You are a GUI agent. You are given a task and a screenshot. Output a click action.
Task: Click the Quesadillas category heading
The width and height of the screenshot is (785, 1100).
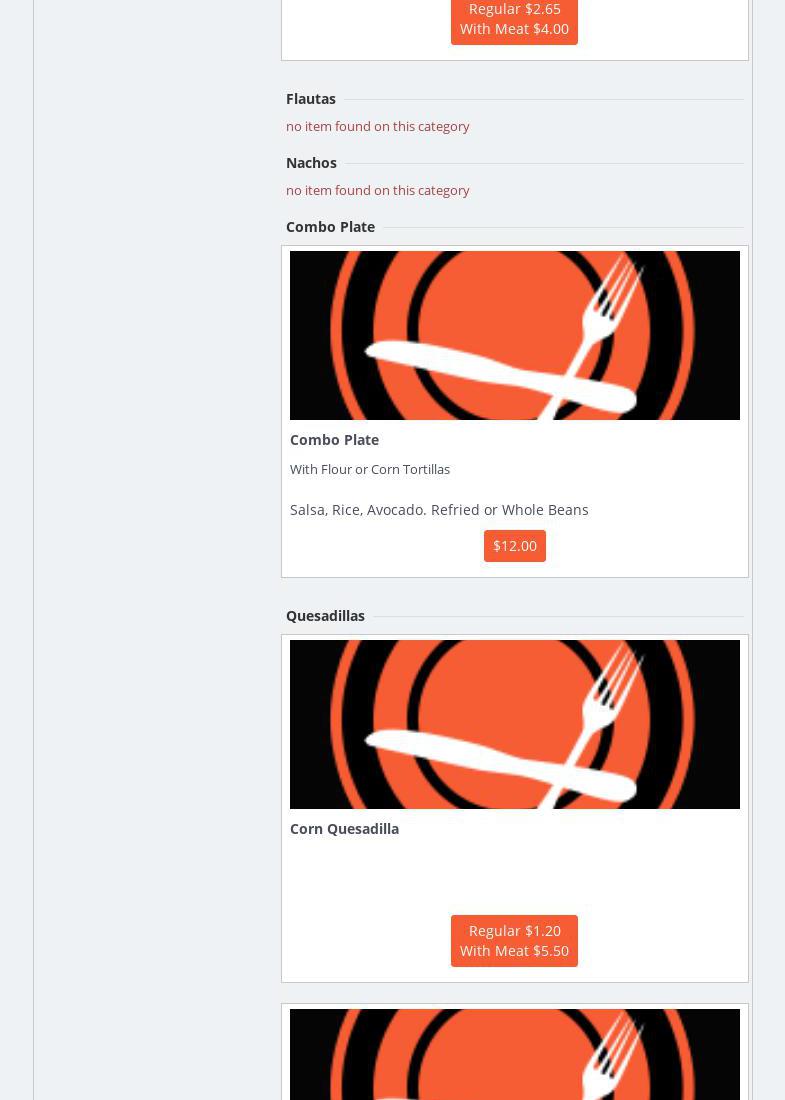325,616
